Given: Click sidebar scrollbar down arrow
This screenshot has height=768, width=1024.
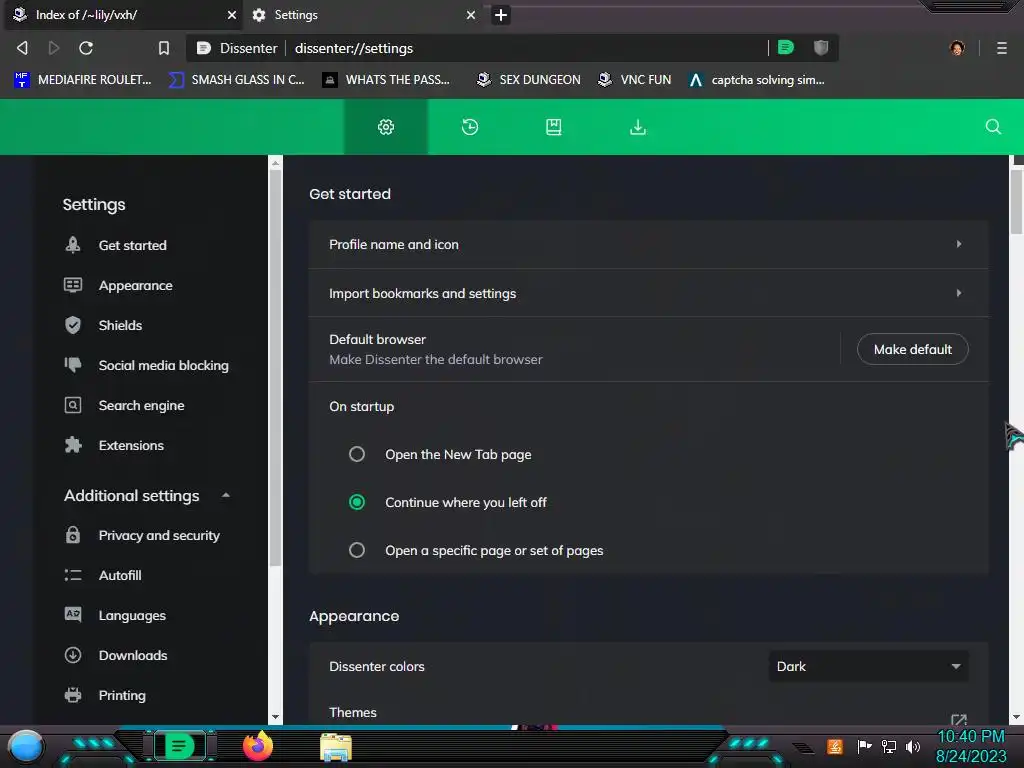Looking at the screenshot, I should click(x=276, y=716).
